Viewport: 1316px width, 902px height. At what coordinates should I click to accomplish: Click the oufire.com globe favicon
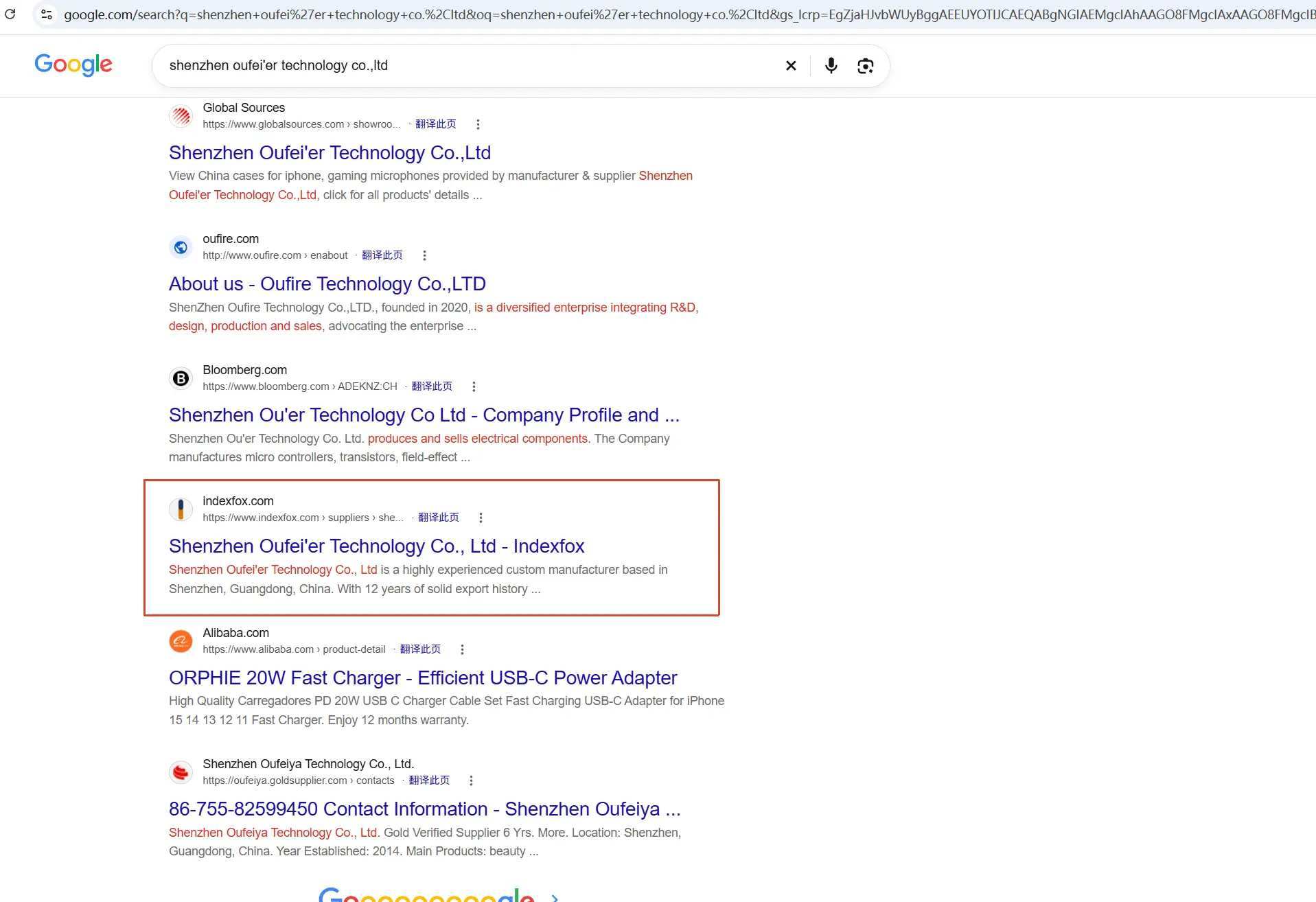[x=181, y=247]
